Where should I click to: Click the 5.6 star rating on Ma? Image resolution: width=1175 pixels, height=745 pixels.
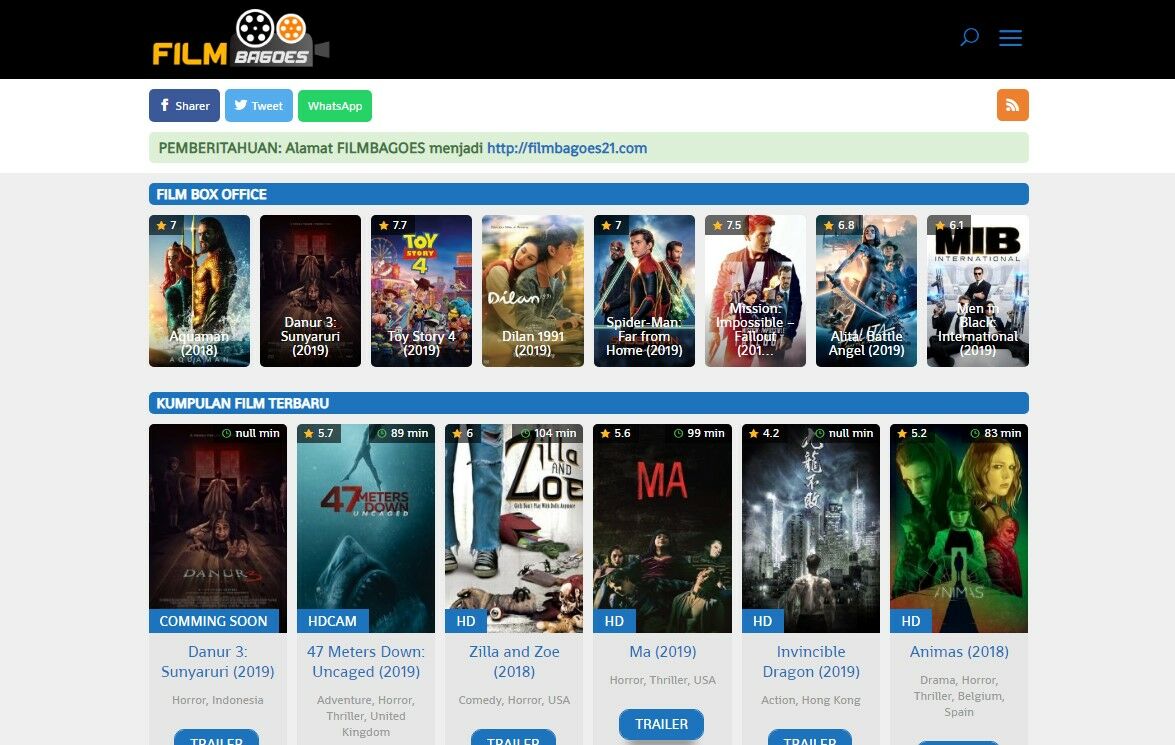coord(615,433)
